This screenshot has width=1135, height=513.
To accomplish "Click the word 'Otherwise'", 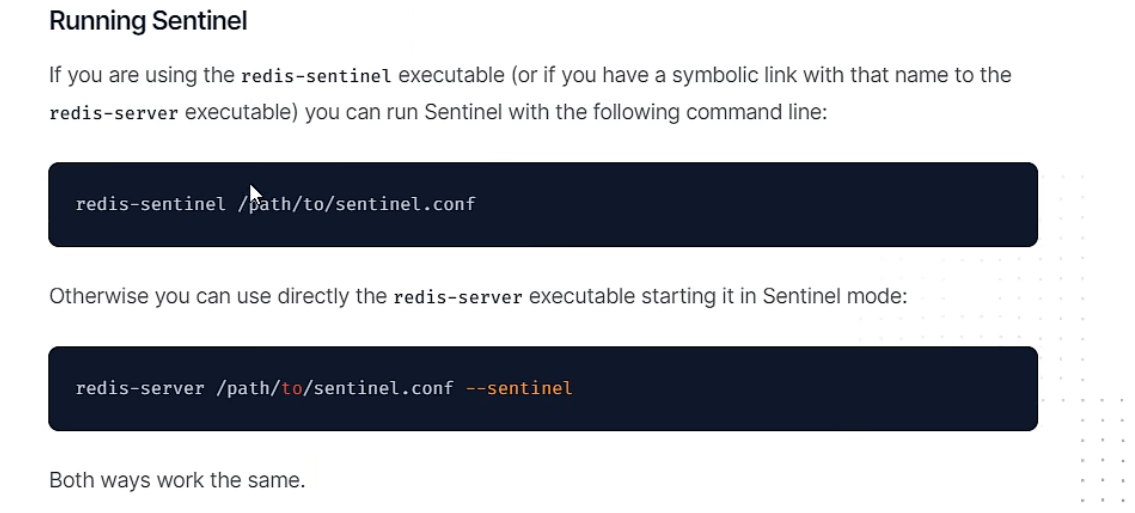I will pyautogui.click(x=98, y=297).
